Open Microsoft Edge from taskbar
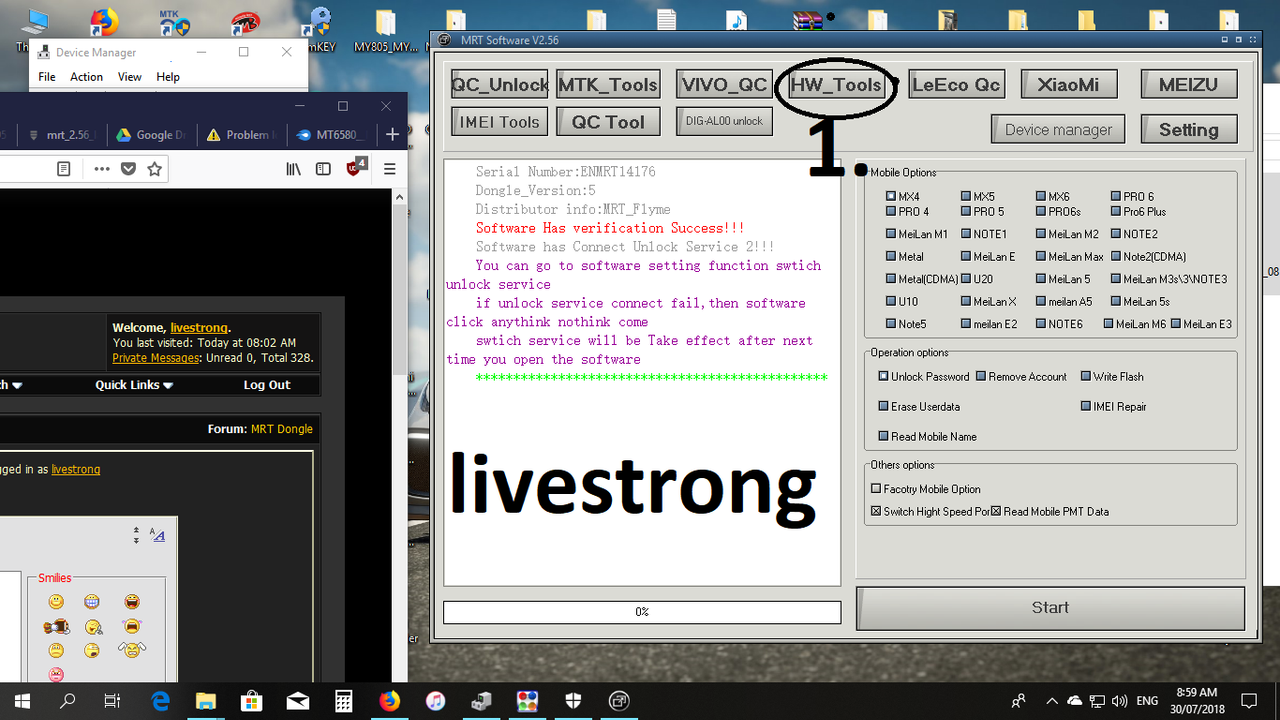Screen dimensions: 1280x720 (160, 700)
